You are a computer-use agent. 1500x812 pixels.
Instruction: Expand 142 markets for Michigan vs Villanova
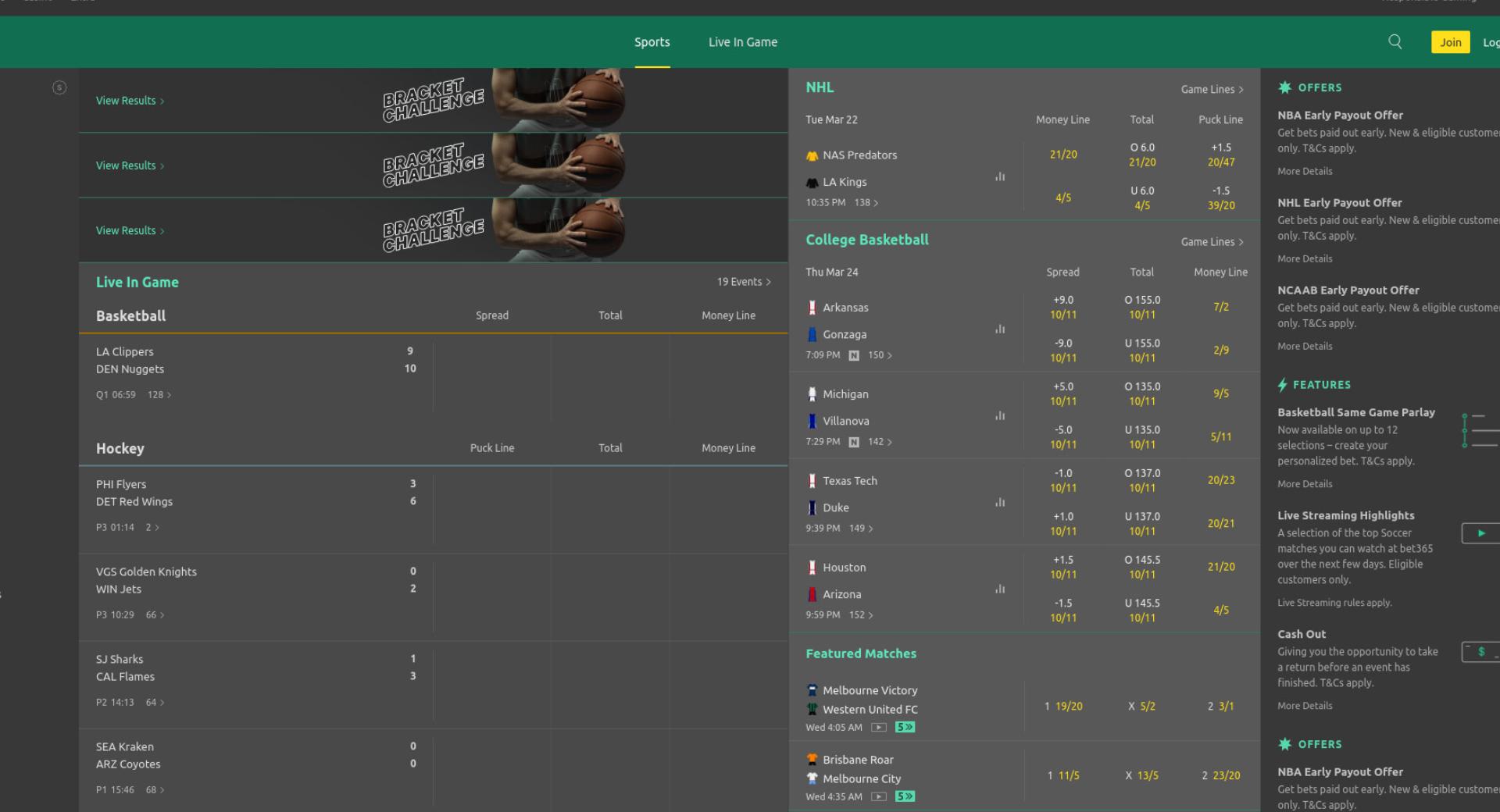click(880, 442)
